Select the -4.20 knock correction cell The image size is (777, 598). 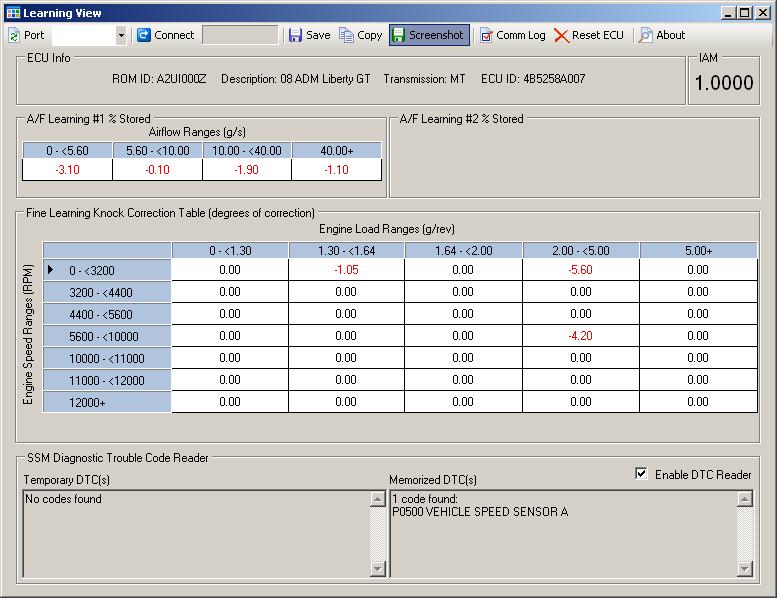point(581,336)
